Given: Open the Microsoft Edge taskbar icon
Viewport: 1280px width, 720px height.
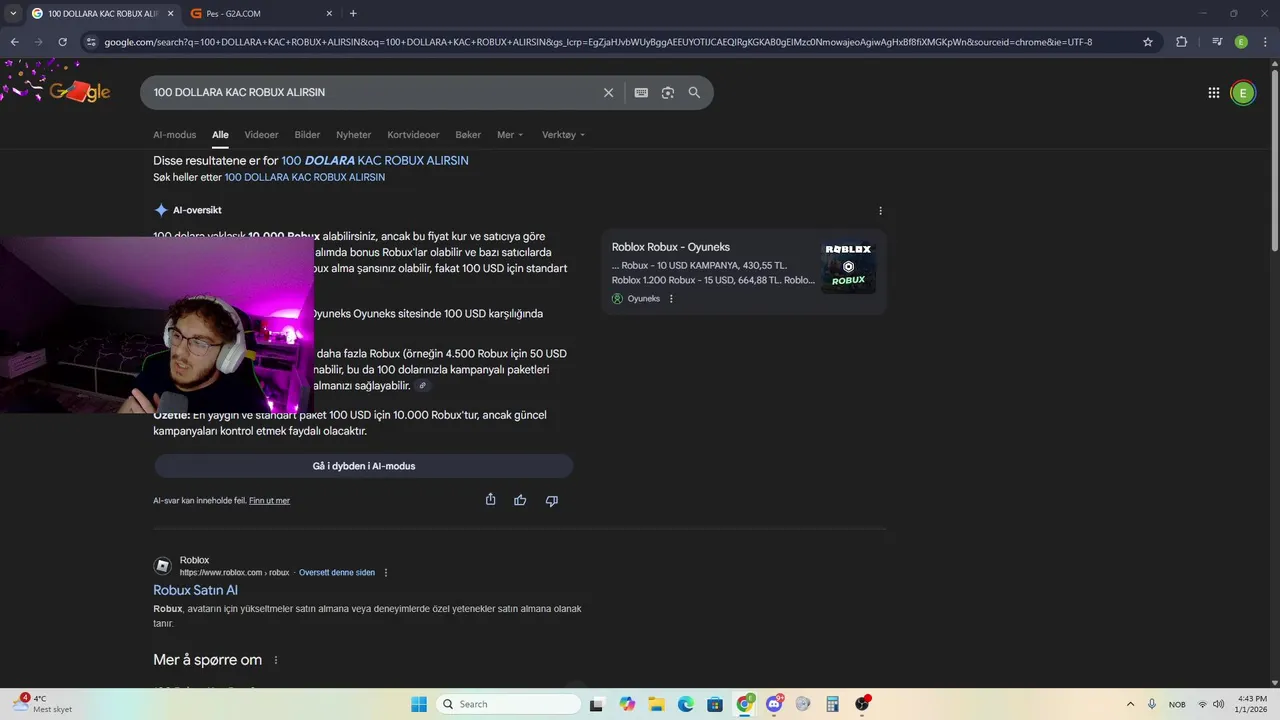Looking at the screenshot, I should [x=686, y=704].
